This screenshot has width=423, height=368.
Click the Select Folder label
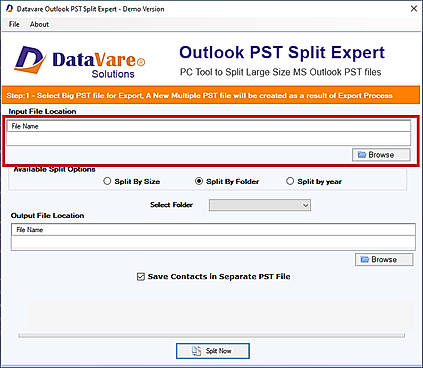point(171,205)
